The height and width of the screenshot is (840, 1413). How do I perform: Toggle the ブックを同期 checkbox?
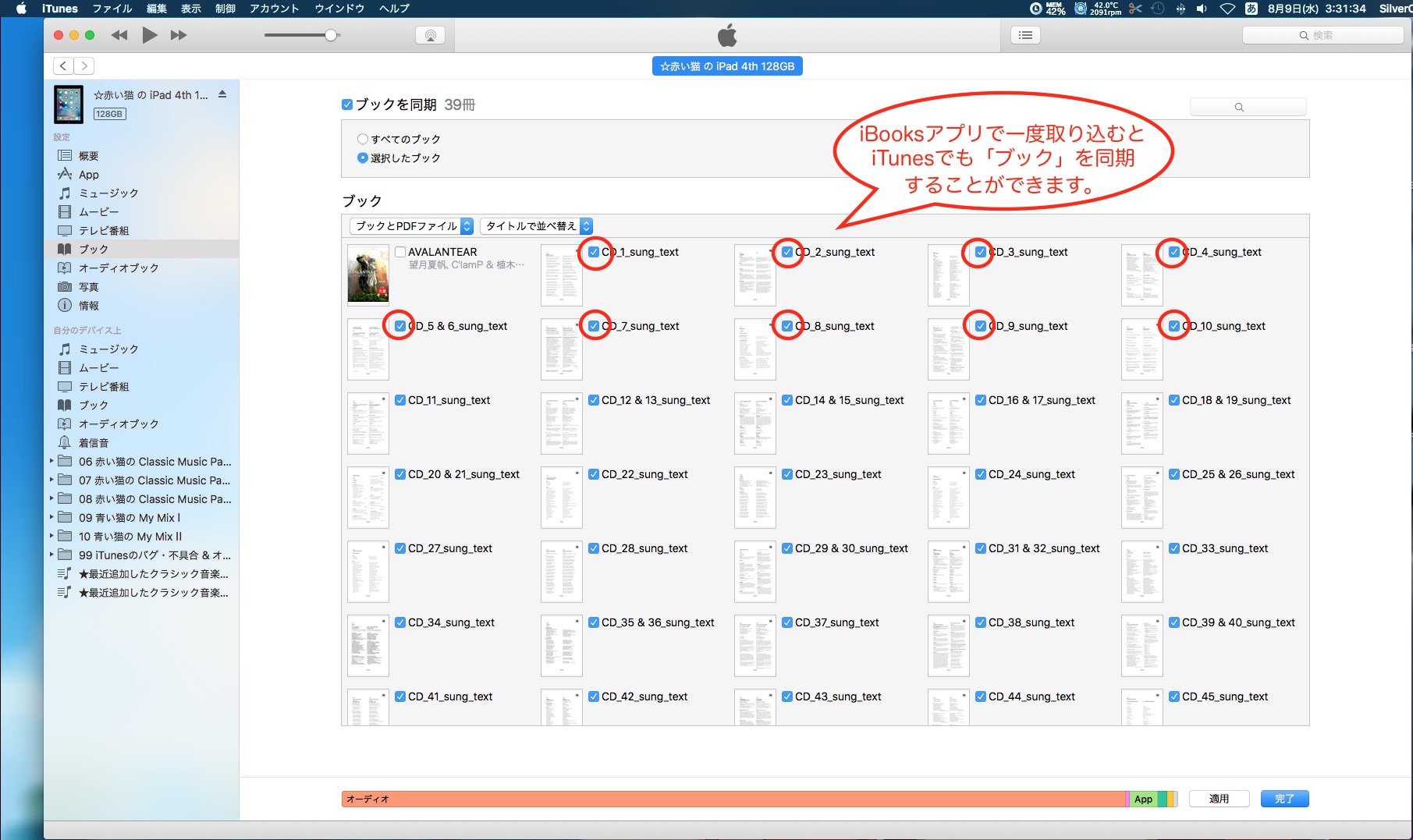[x=347, y=105]
